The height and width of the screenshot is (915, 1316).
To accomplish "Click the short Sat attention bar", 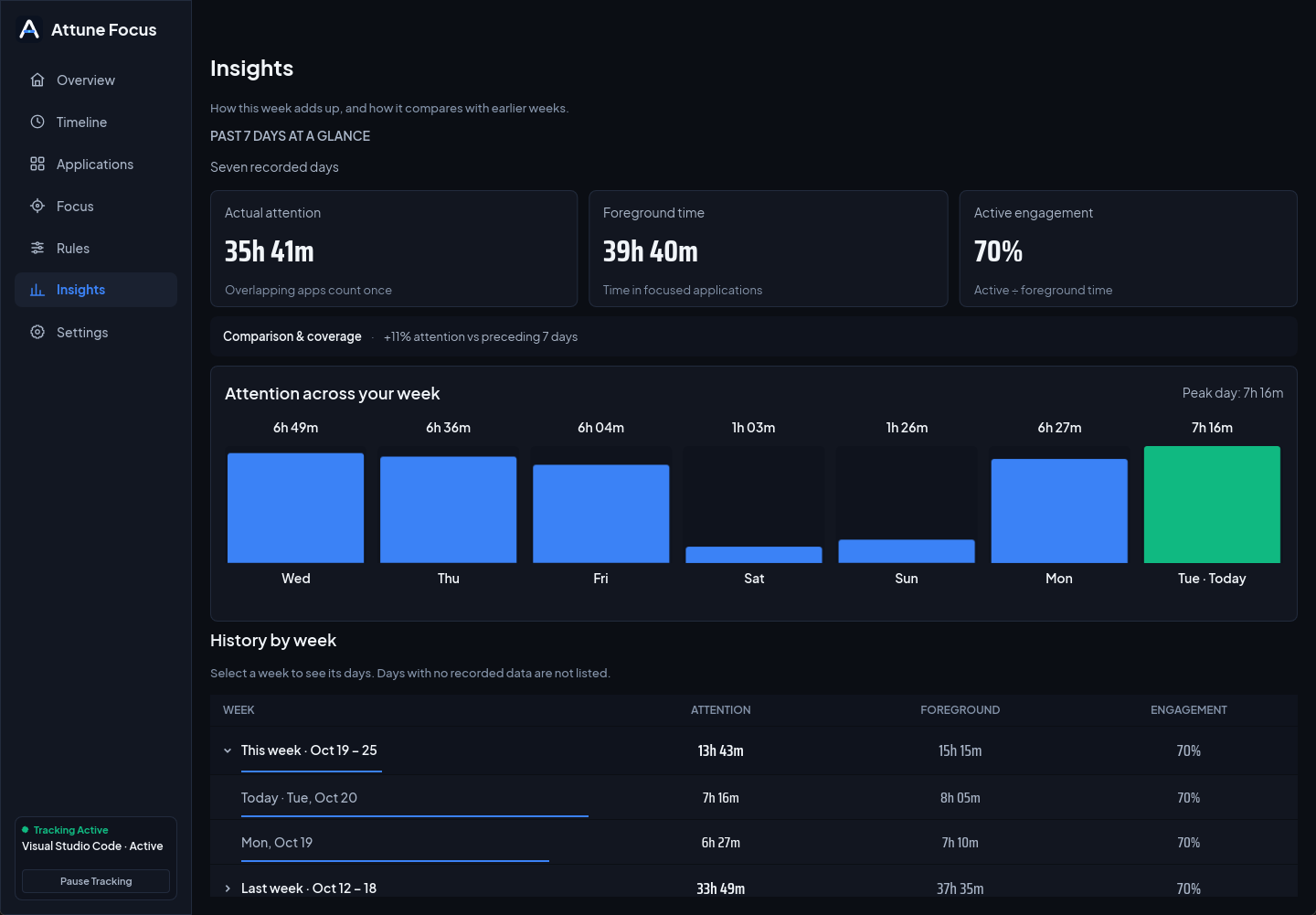I will [x=754, y=555].
